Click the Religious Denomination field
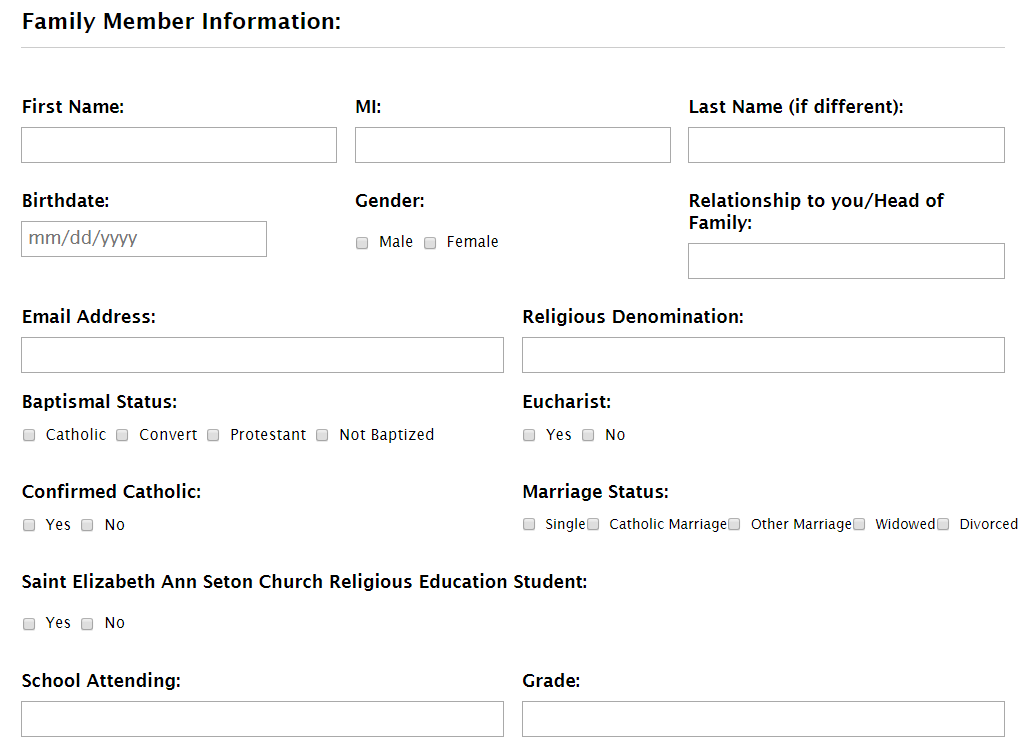Image resolution: width=1031 pixels, height=747 pixels. 763,355
